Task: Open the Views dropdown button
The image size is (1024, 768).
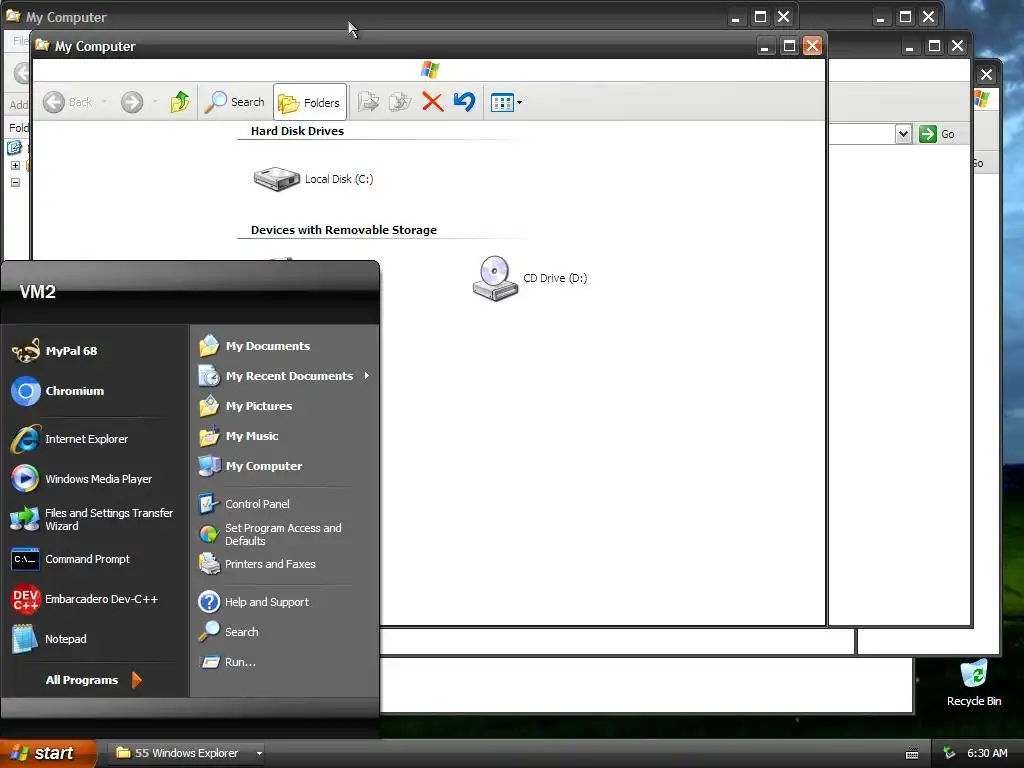Action: [506, 103]
